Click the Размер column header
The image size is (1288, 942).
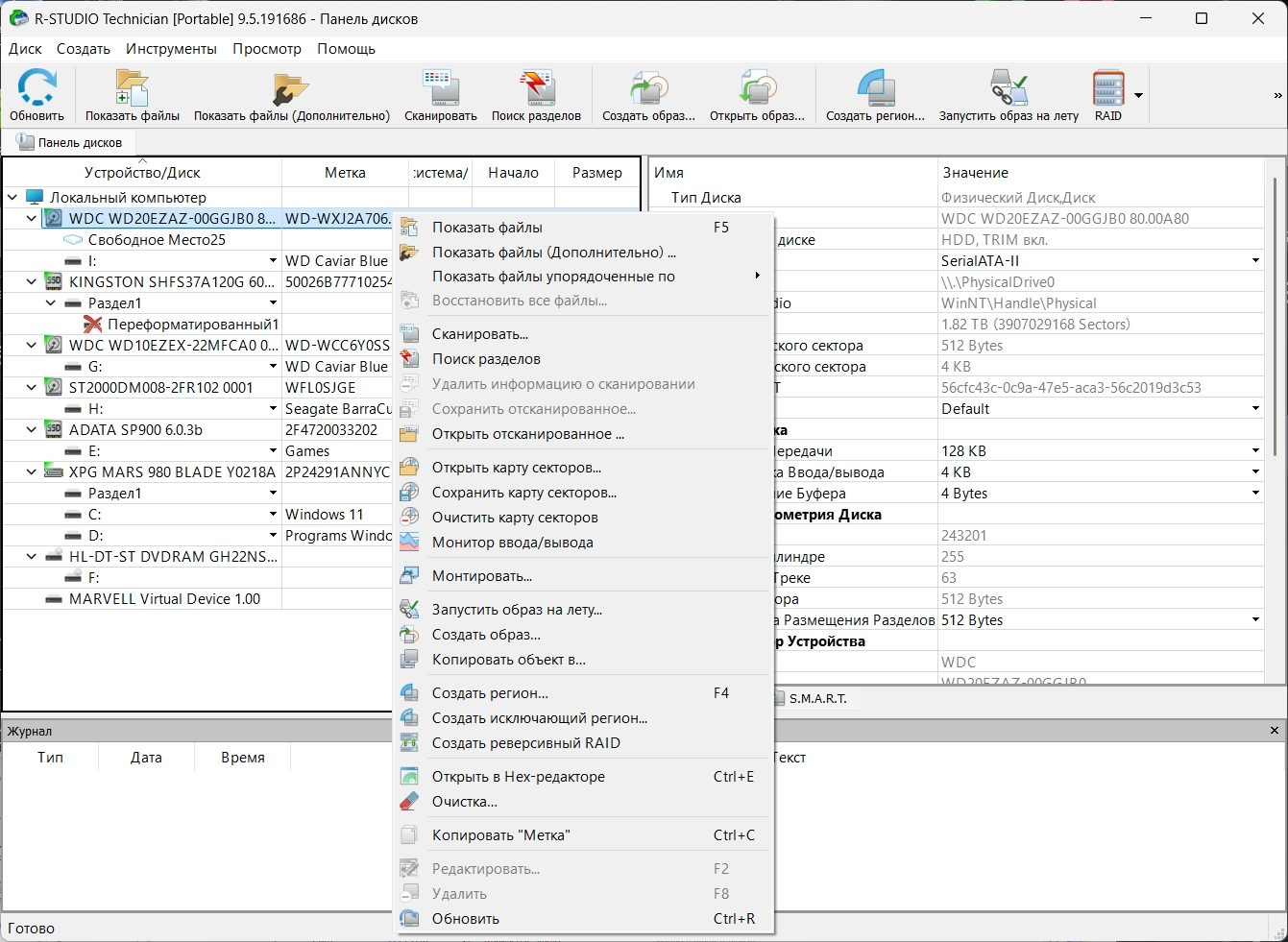click(596, 173)
